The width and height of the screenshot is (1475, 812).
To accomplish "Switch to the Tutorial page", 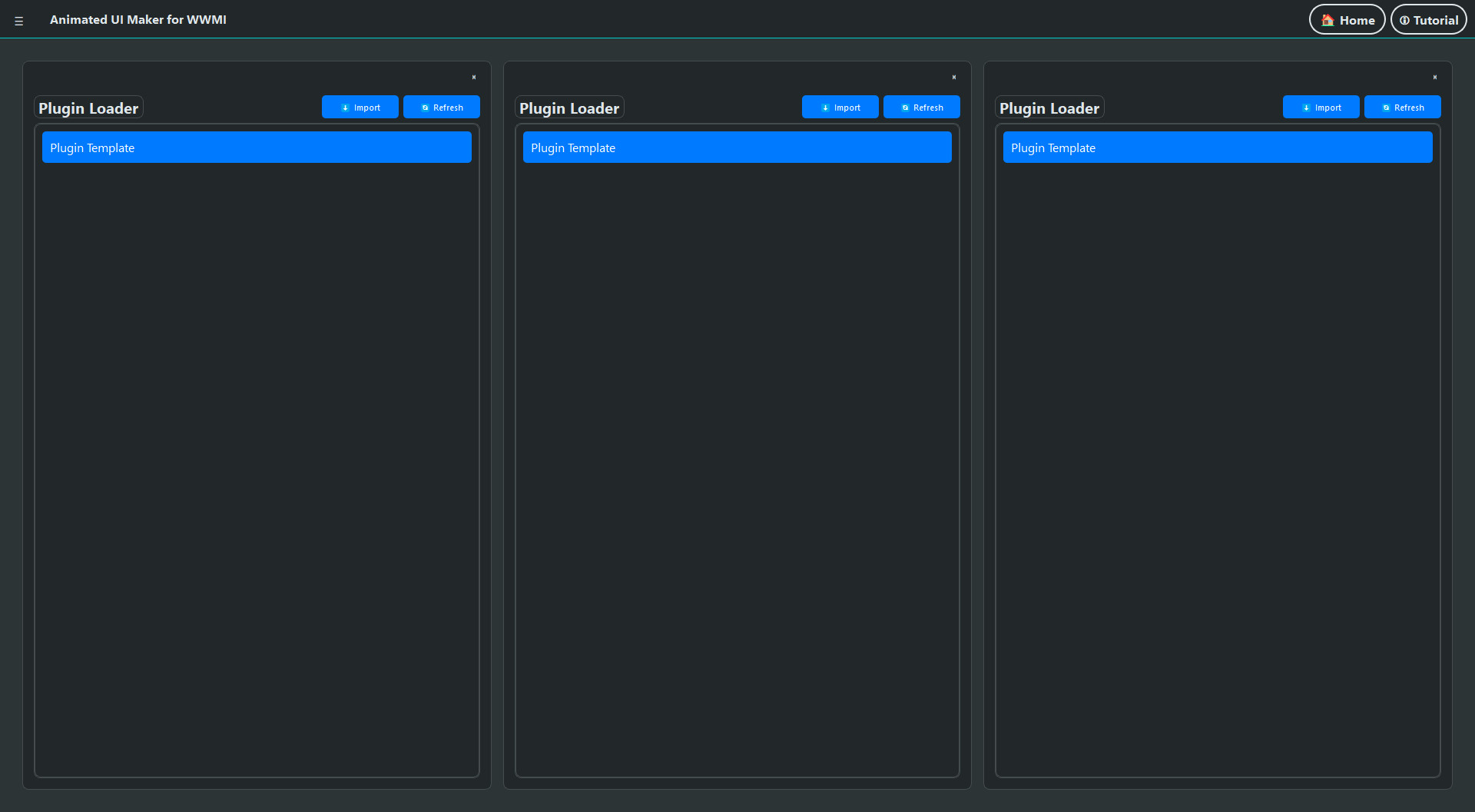I will 1428,20.
